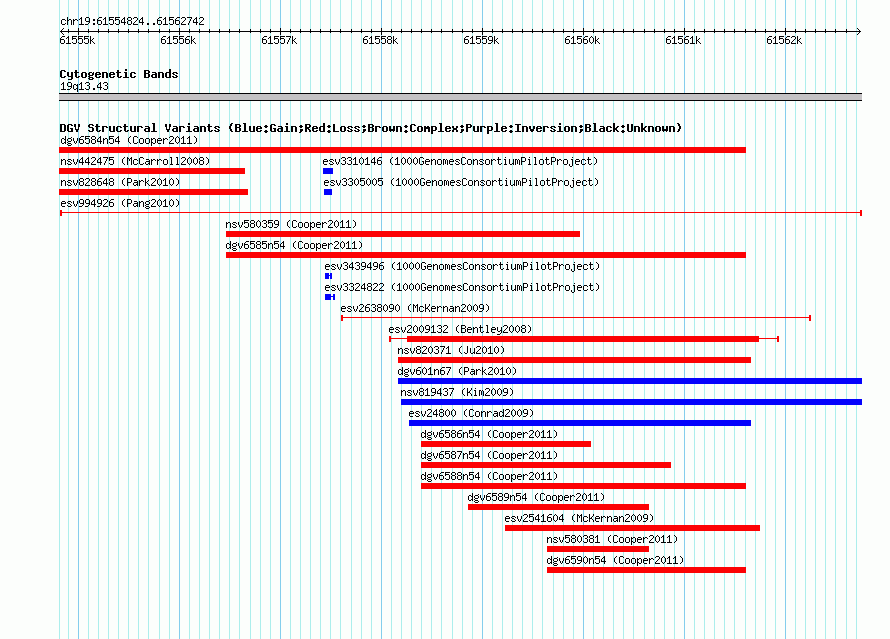
Task: Click the 61557k ruler position label
Action: 279,40
